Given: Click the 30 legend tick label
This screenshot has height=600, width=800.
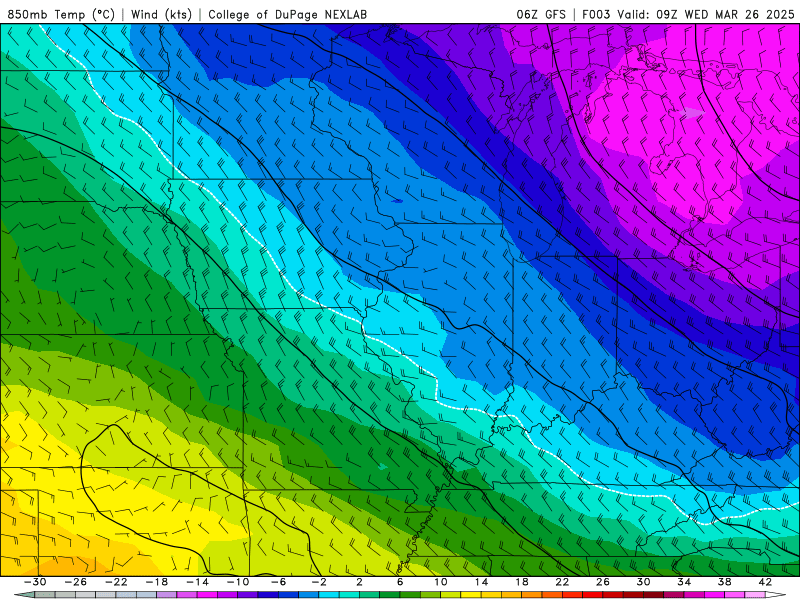Looking at the screenshot, I should tap(643, 582).
